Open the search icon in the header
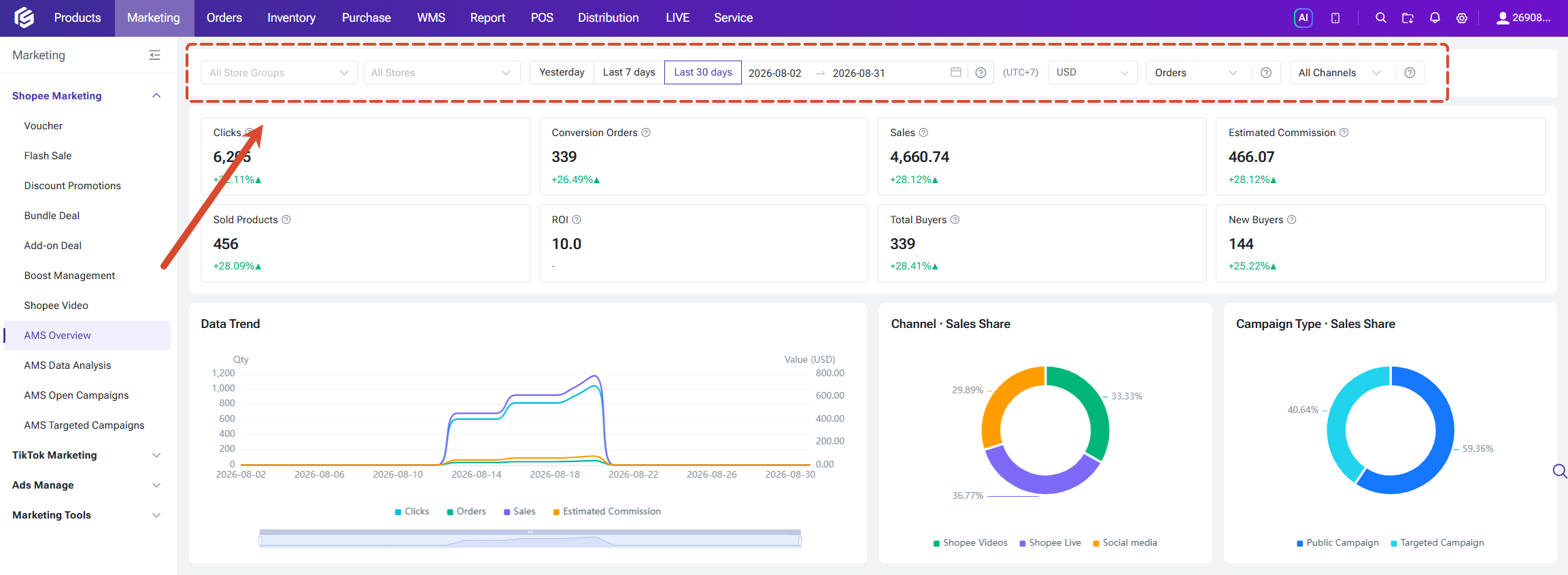Viewport: 1568px width, 575px height. [1380, 18]
